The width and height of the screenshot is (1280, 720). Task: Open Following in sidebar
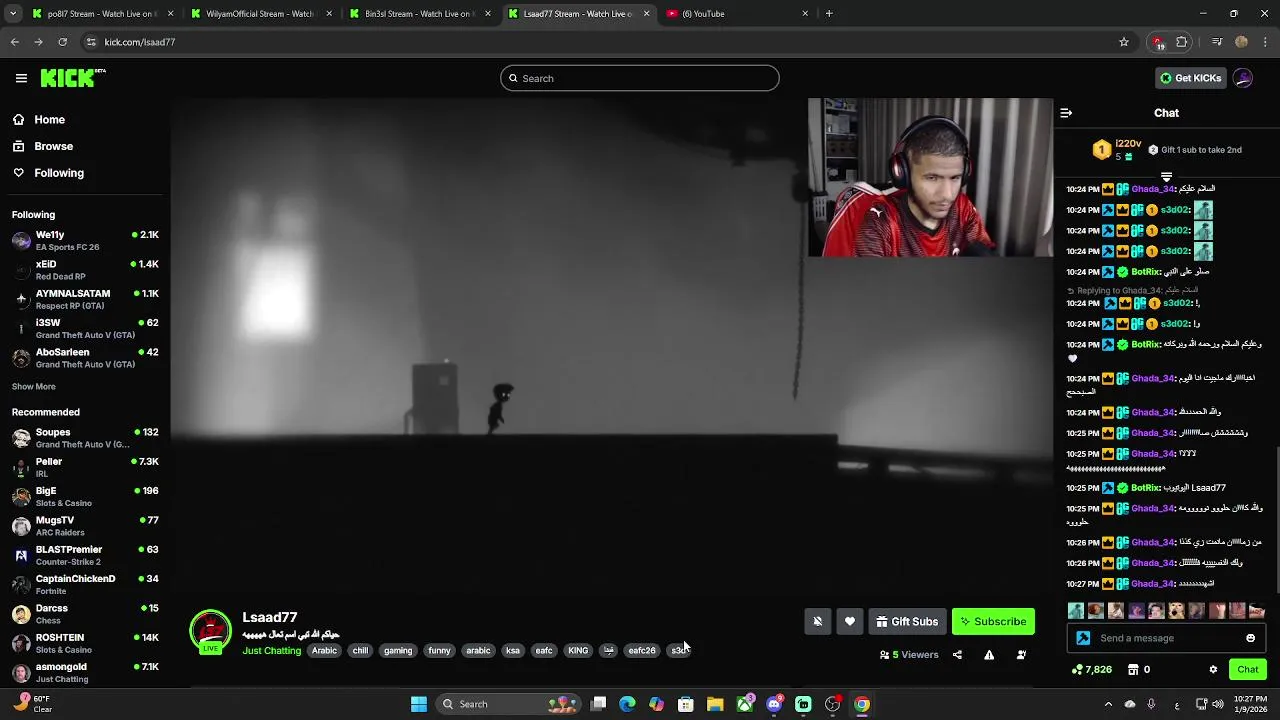point(59,173)
